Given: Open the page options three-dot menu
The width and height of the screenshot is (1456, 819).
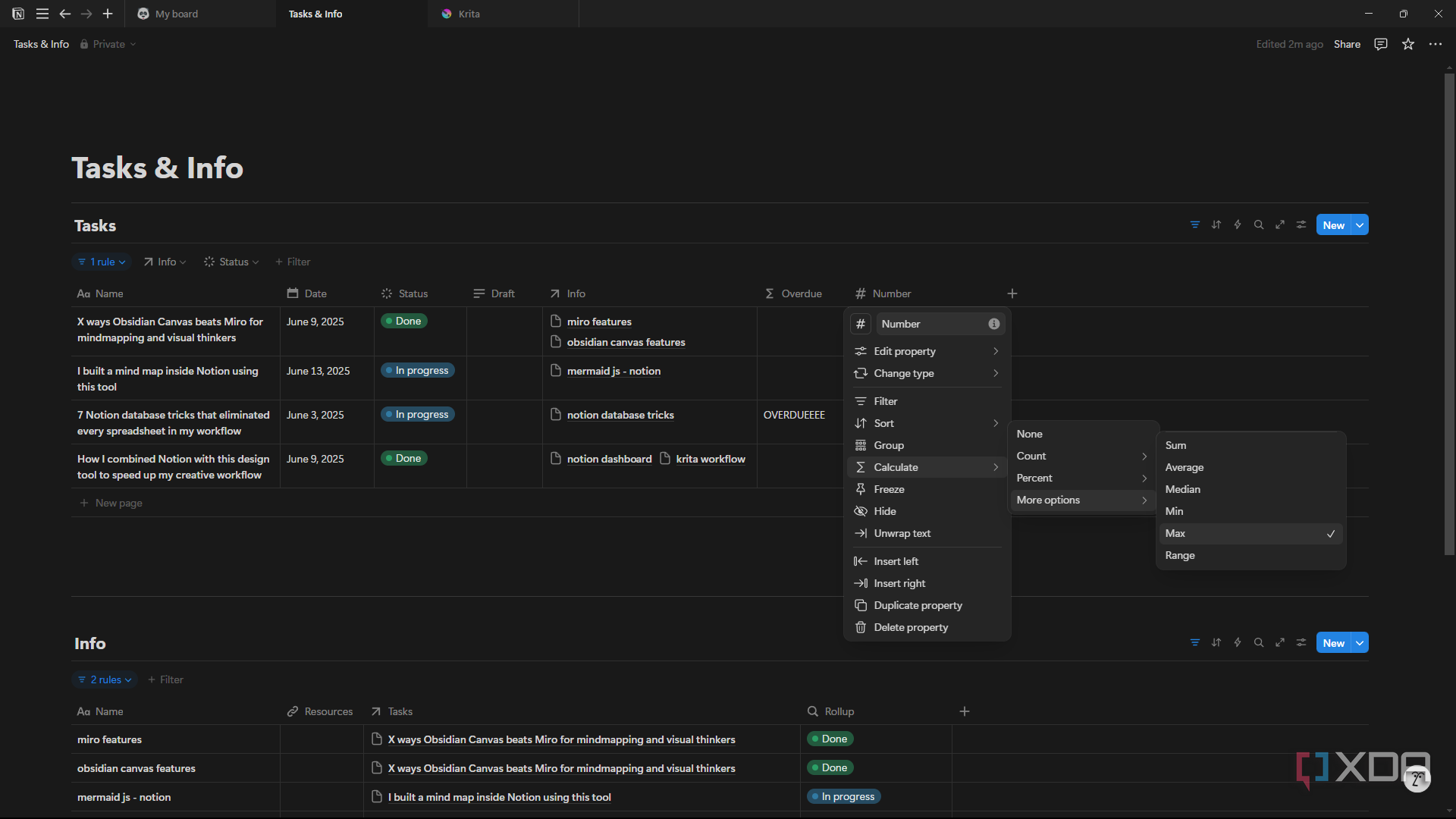Looking at the screenshot, I should click(x=1436, y=44).
